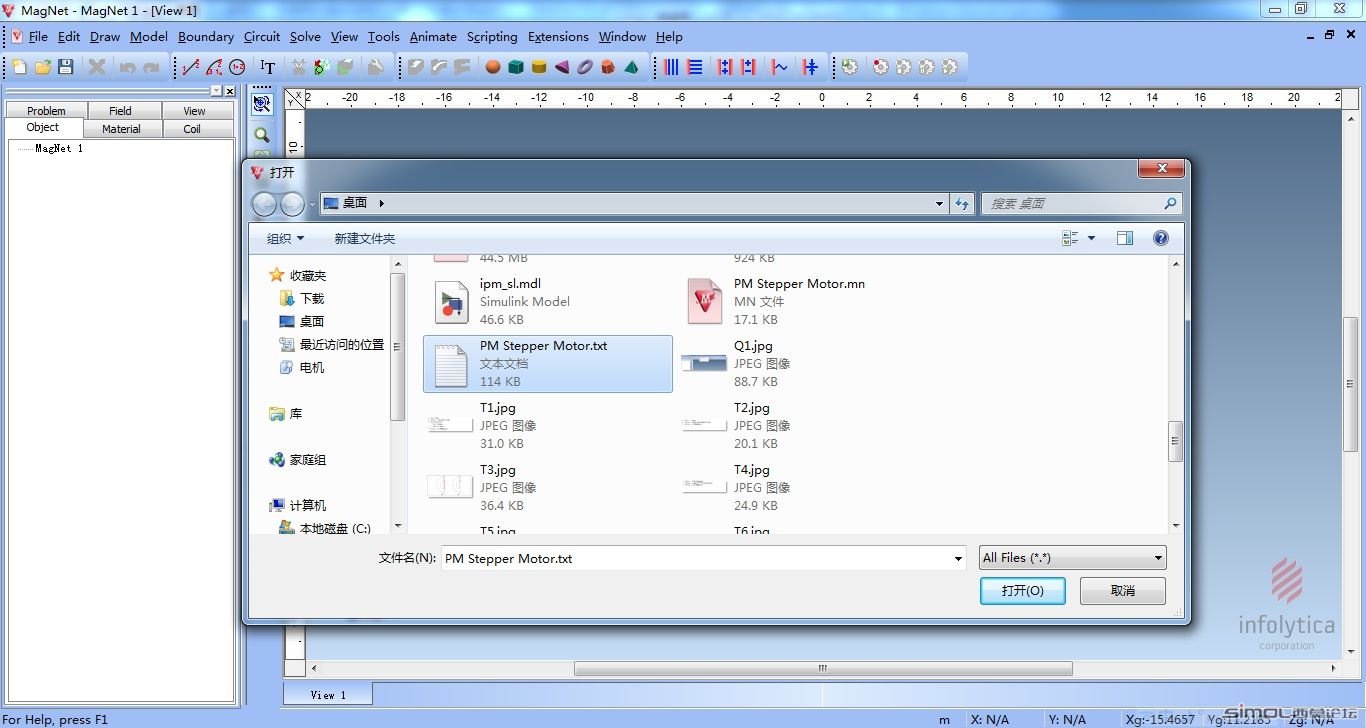Switch to the Material tab
This screenshot has height=728, width=1366.
point(121,129)
